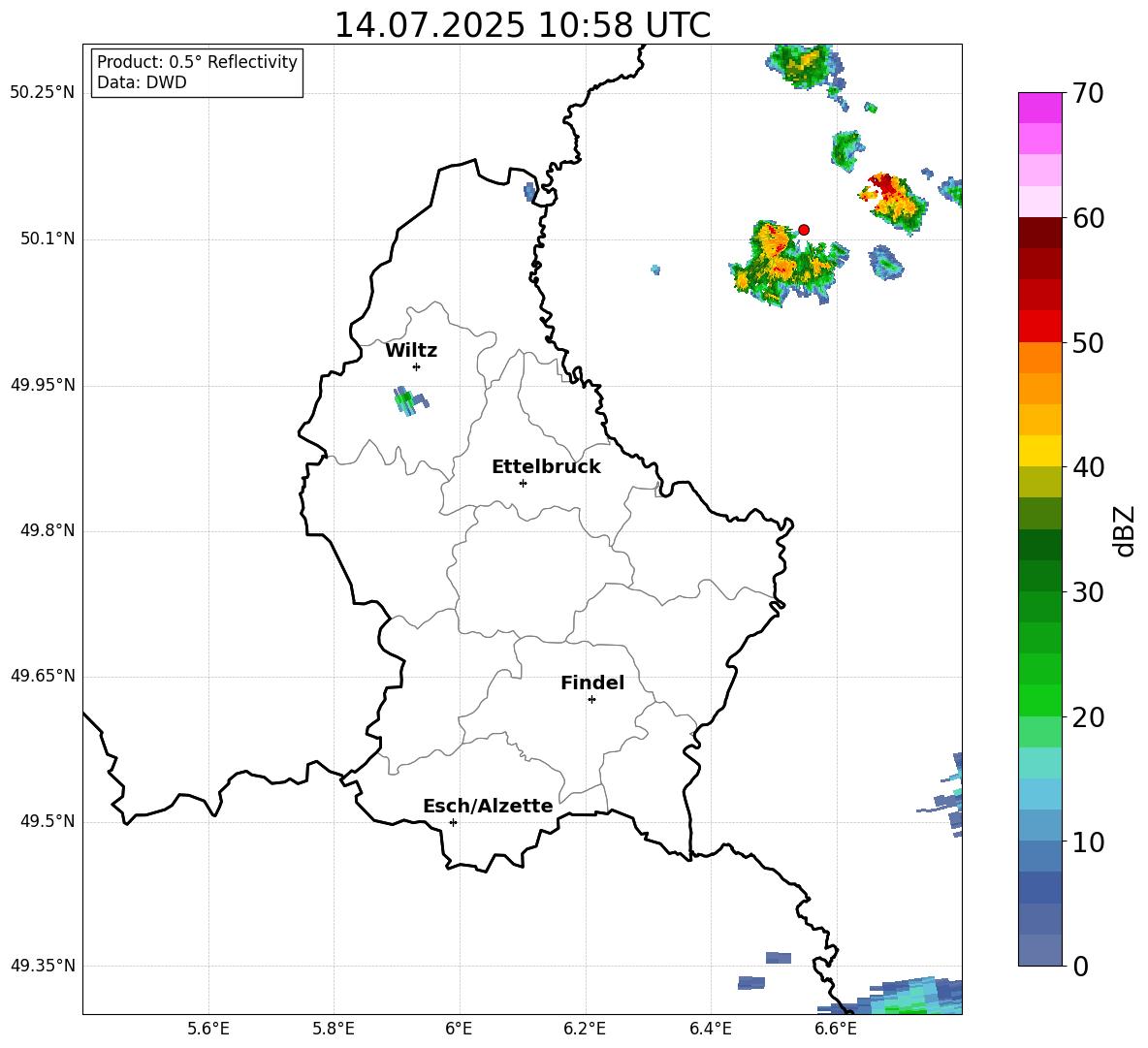Click the Ettelbruck station cross marker
1148x1048 pixels.
click(523, 483)
